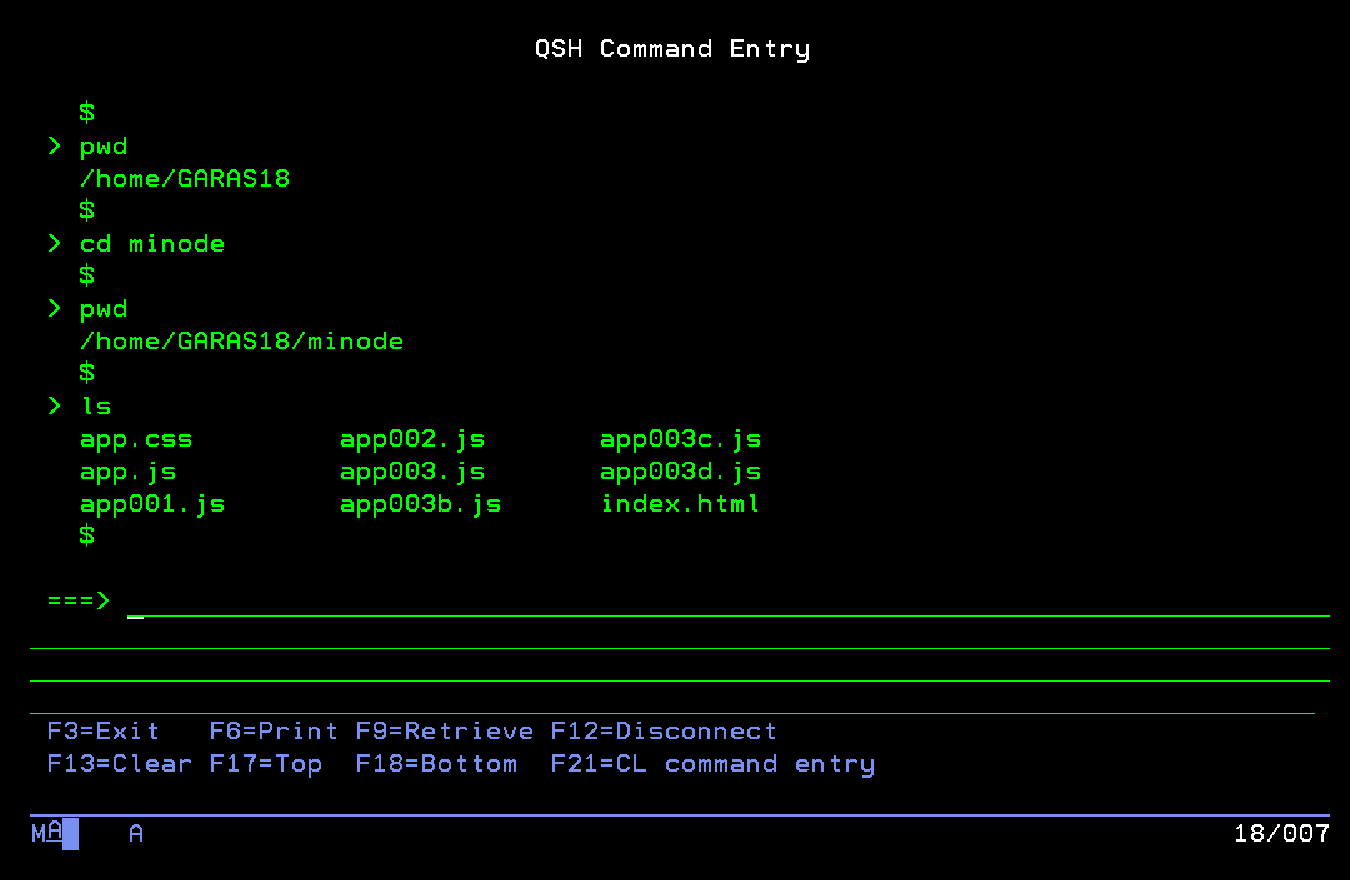The height and width of the screenshot is (880, 1350).
Task: Click the MA status indicator in status bar
Action: [x=45, y=834]
